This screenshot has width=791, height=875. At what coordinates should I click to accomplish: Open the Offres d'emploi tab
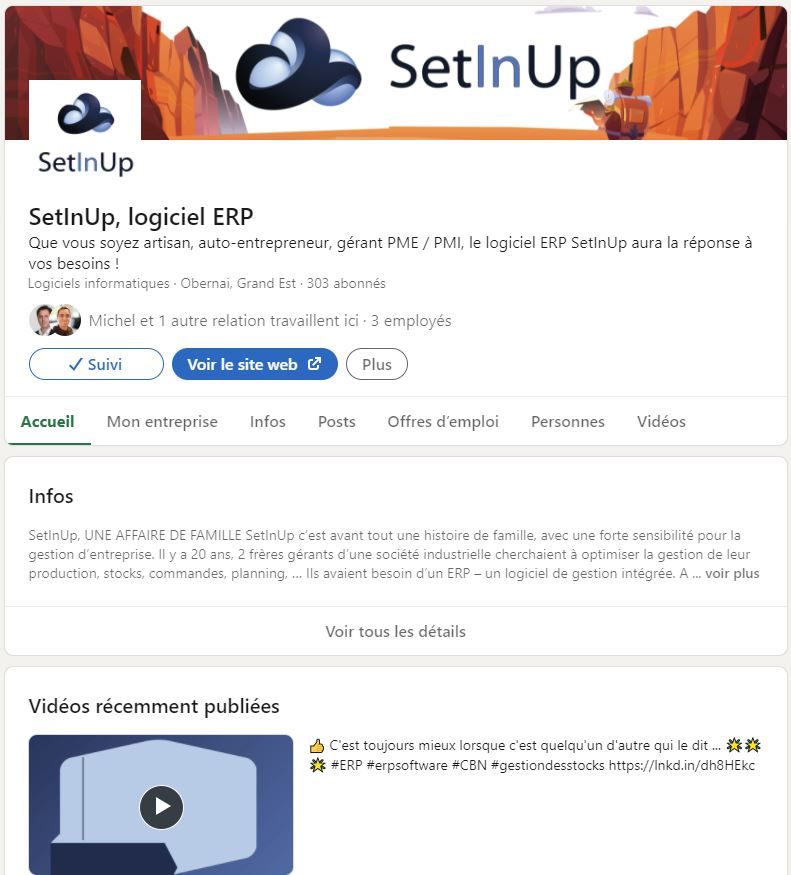443,421
